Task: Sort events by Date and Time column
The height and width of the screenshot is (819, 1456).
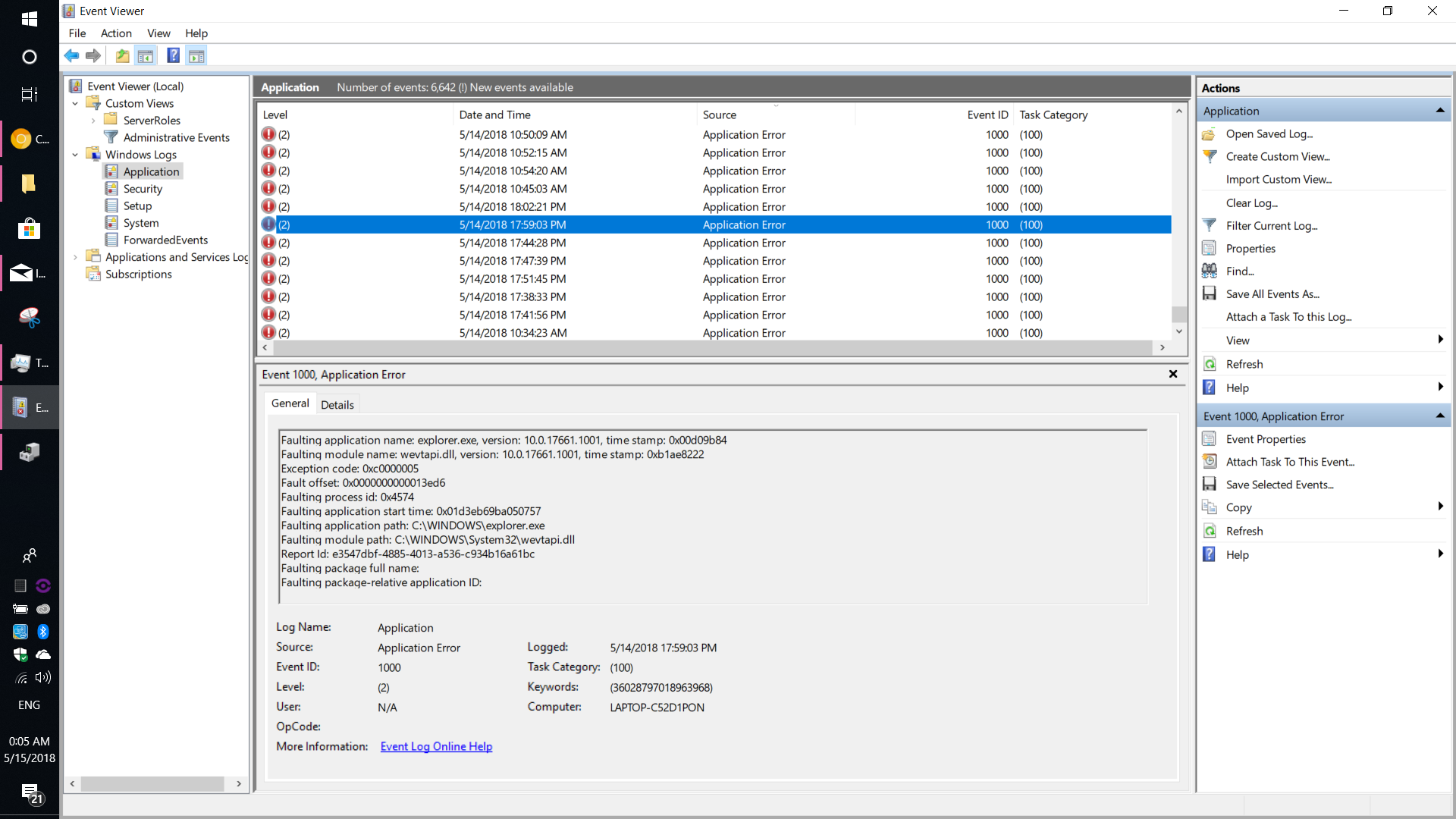Action: [x=494, y=115]
